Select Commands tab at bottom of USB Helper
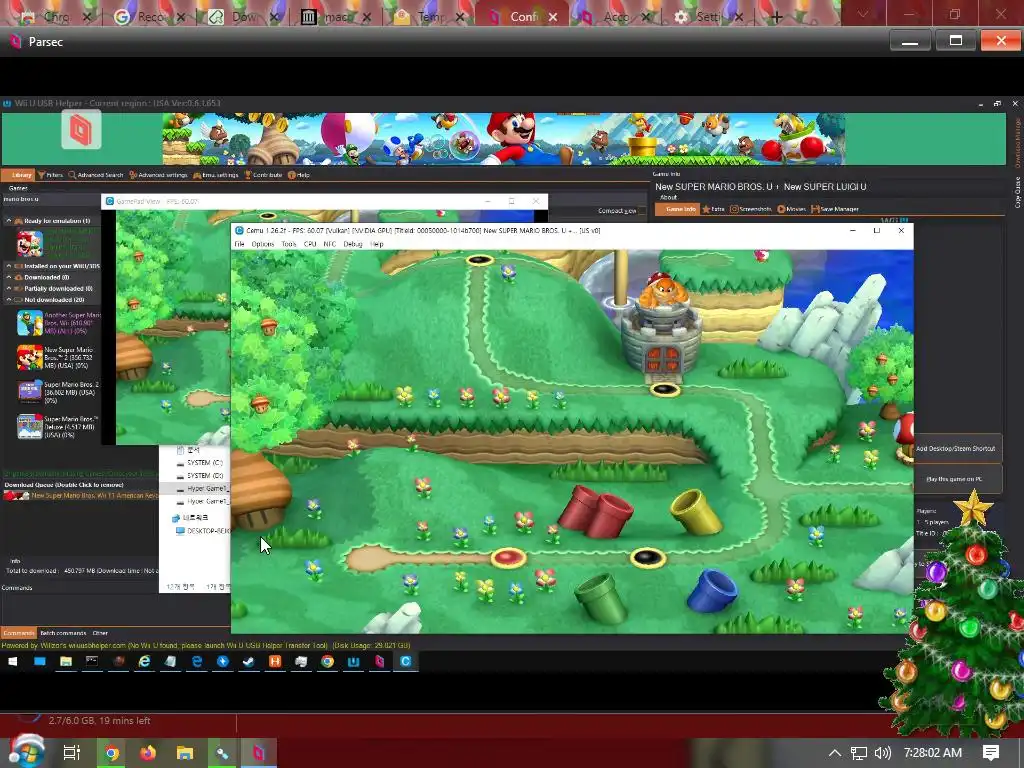This screenshot has height=768, width=1024. (18, 633)
